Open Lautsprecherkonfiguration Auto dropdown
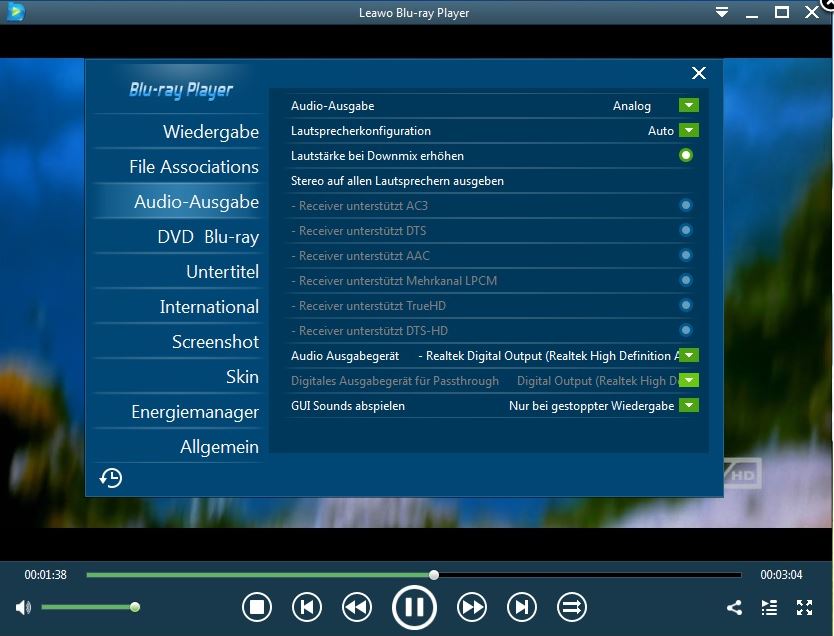834x636 pixels. [689, 130]
